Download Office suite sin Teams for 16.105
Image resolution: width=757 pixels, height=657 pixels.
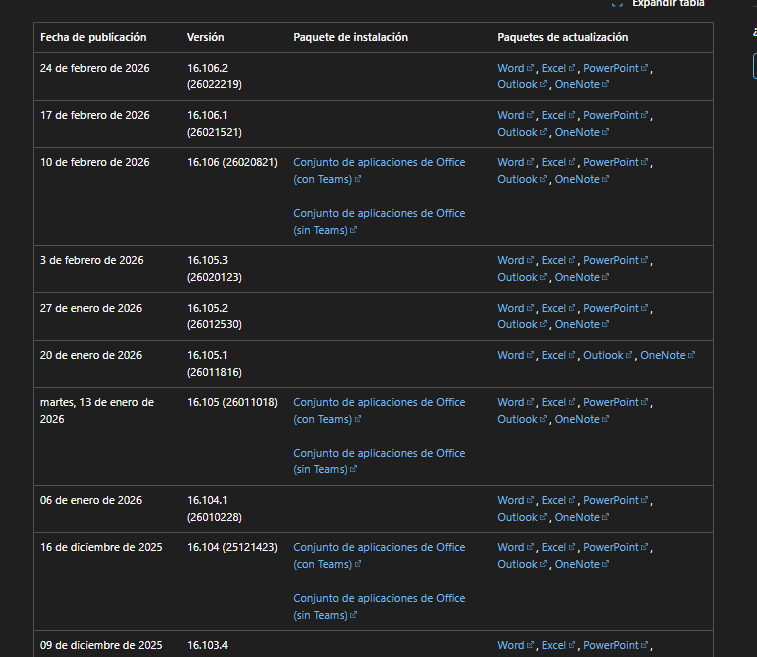pos(379,461)
